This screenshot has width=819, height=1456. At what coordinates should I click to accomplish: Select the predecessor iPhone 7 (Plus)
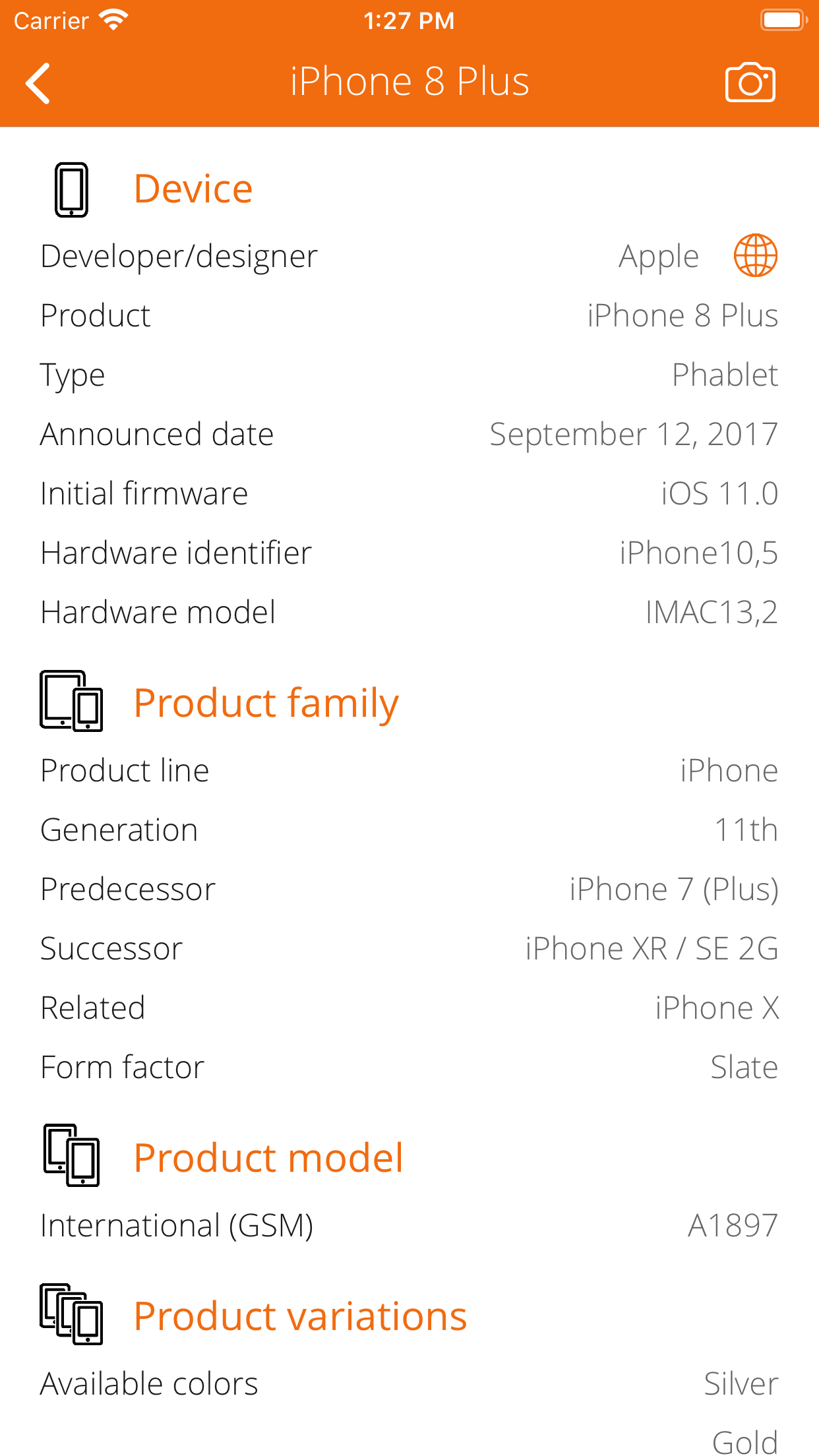point(673,888)
